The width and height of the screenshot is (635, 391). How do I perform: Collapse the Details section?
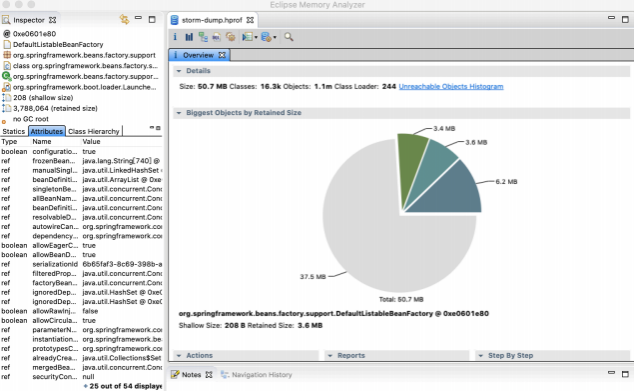[x=179, y=71]
